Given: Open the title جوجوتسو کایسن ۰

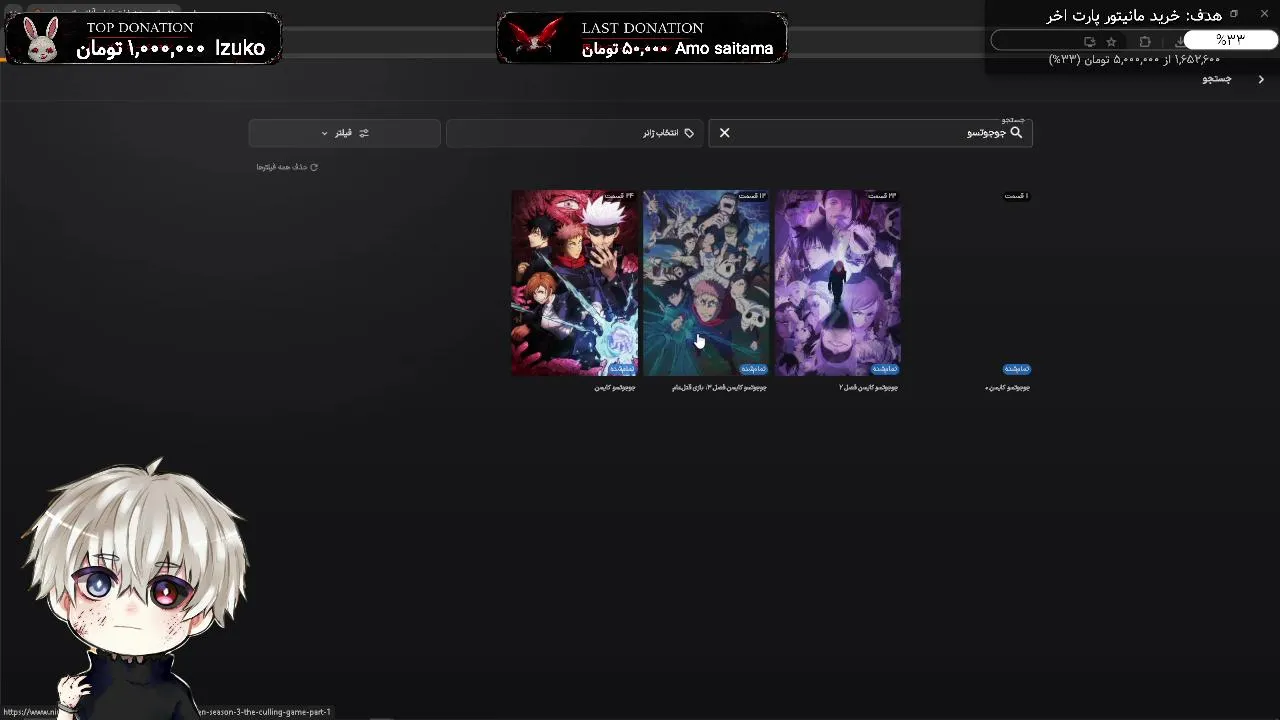Looking at the screenshot, I should click(1007, 387).
